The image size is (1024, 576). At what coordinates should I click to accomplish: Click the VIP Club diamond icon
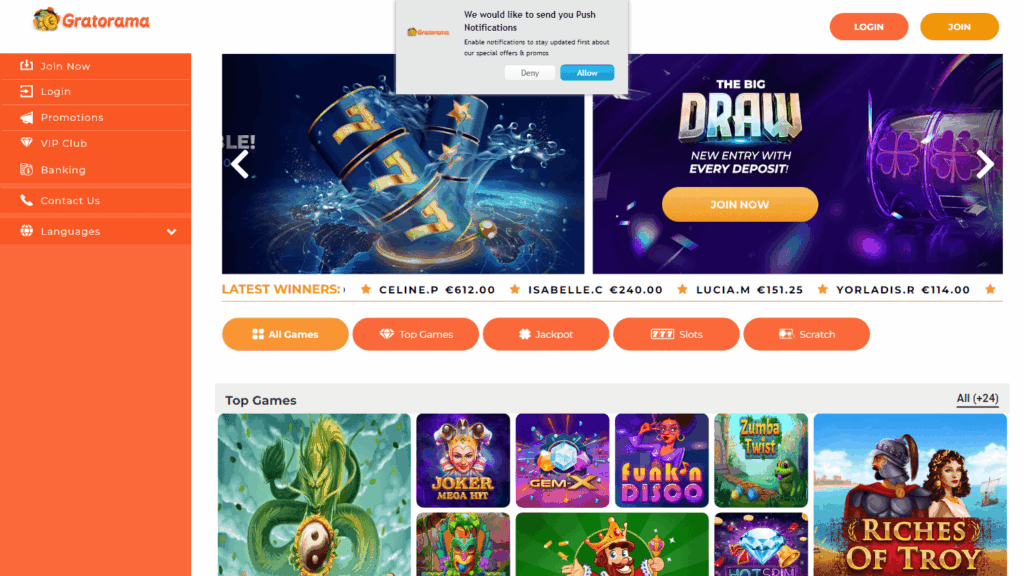pyautogui.click(x=26, y=142)
